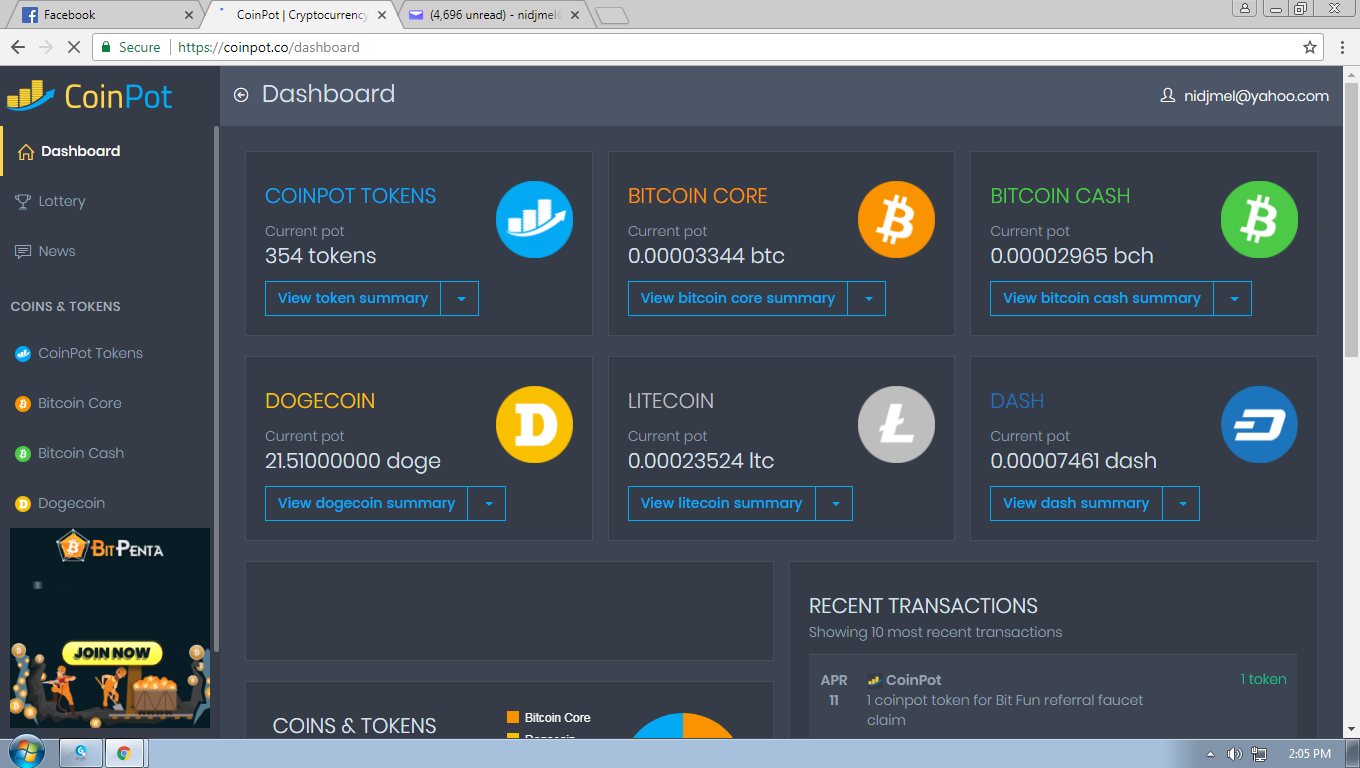
Task: Click the home icon next to Dashboard in sidebar
Action: coord(26,151)
